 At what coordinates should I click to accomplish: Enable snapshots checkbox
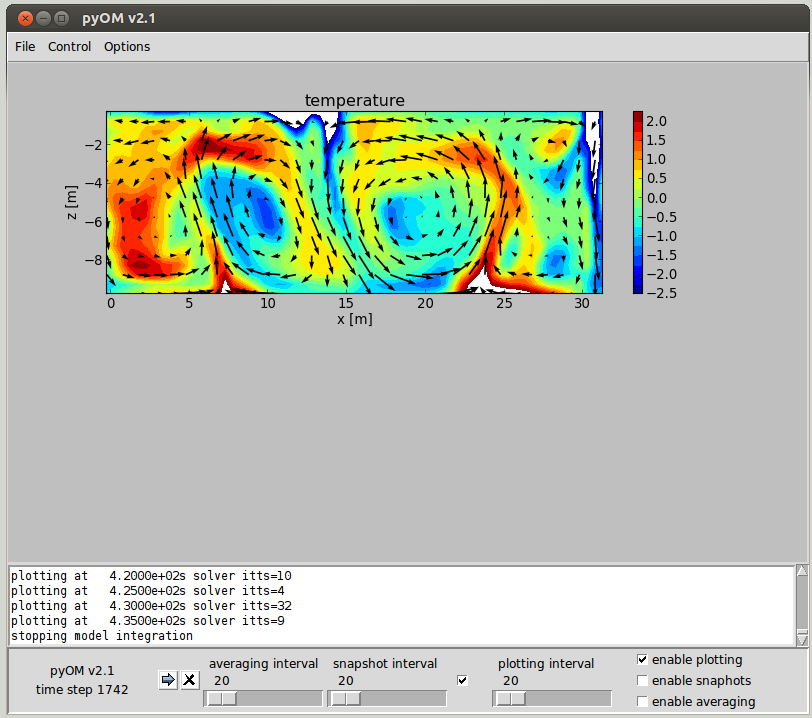642,681
